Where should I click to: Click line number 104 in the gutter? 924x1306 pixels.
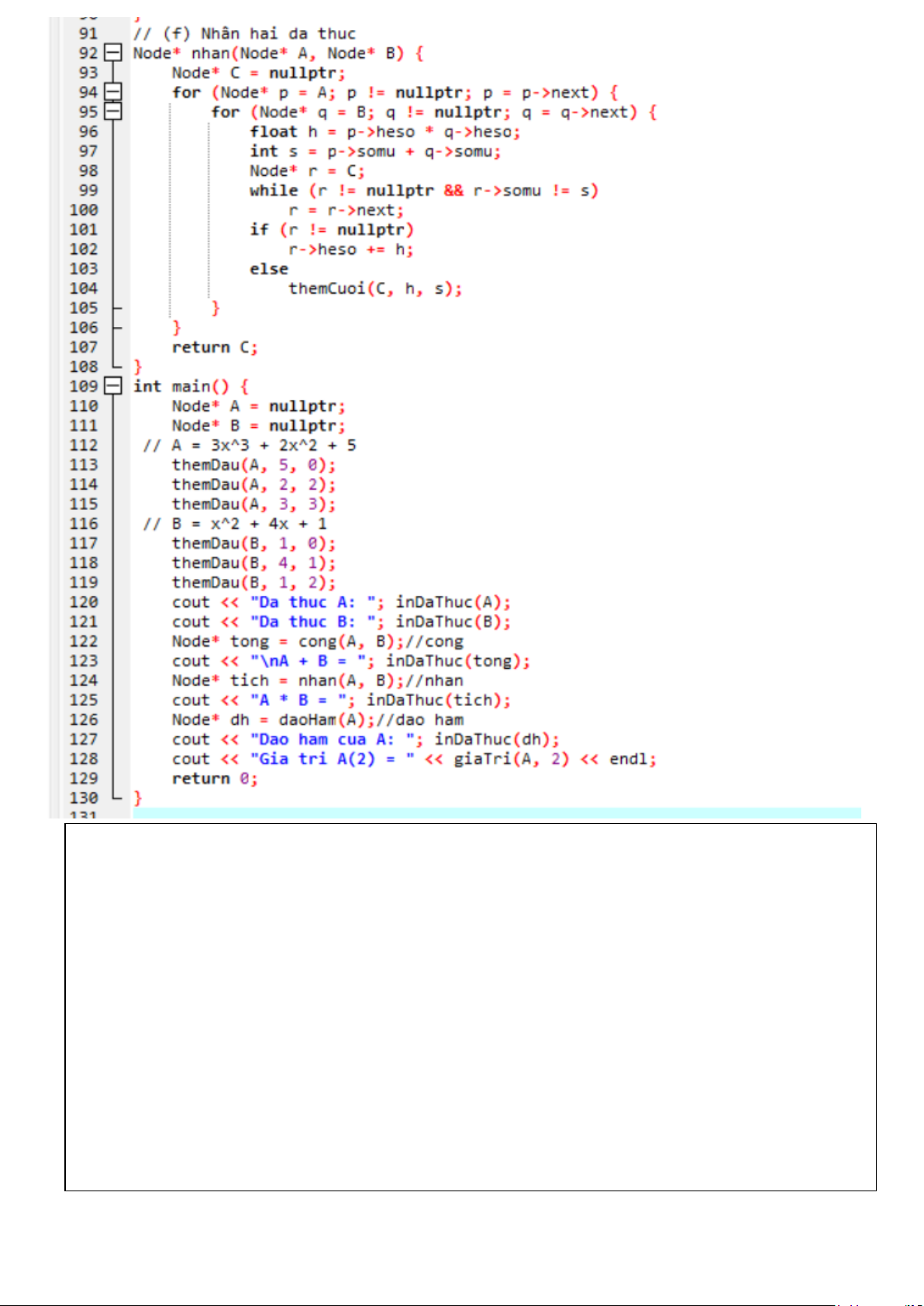click(84, 288)
